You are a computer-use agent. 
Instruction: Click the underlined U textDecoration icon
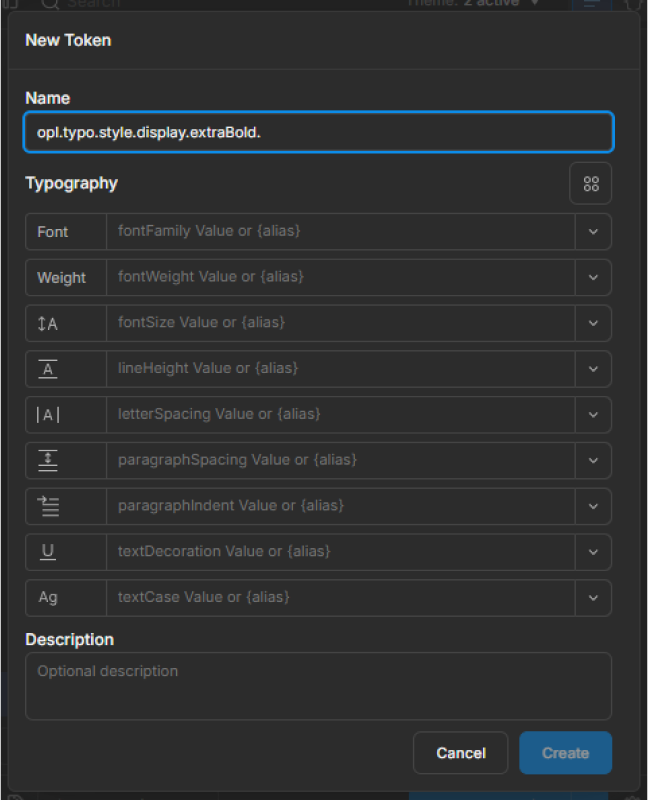tap(48, 551)
